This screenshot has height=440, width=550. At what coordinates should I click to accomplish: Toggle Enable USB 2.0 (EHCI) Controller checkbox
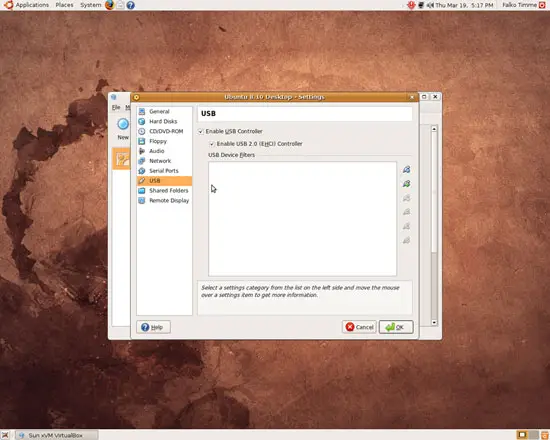click(x=212, y=144)
